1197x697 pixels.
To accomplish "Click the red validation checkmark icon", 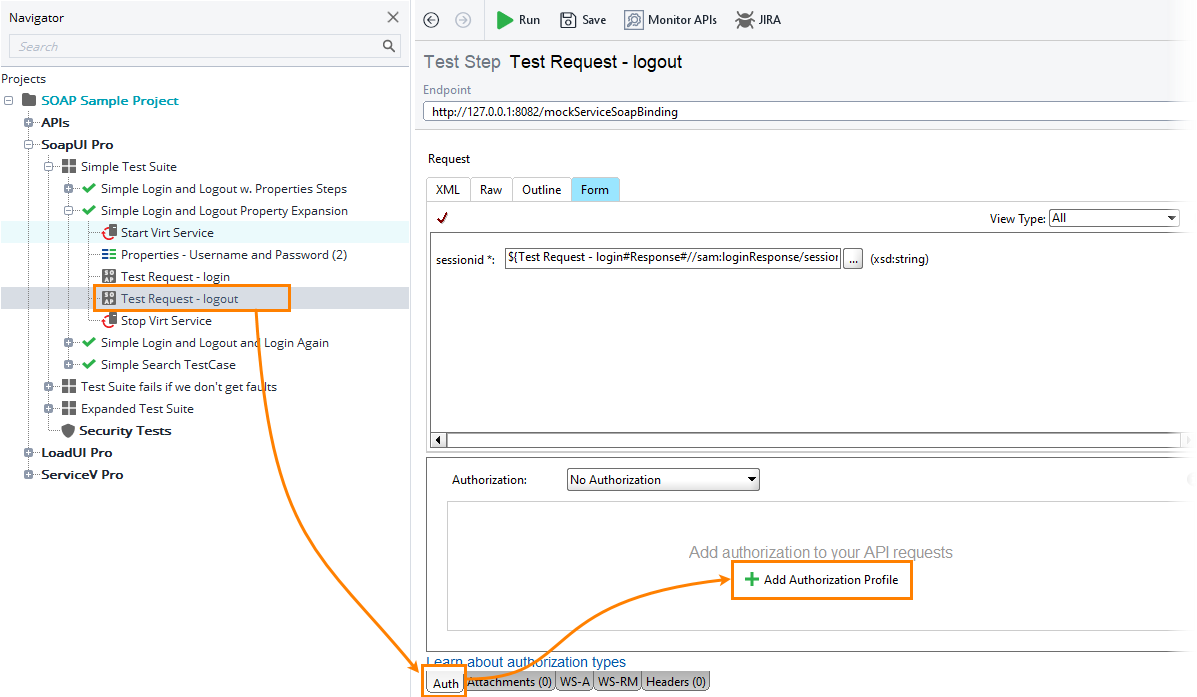I will pos(442,218).
